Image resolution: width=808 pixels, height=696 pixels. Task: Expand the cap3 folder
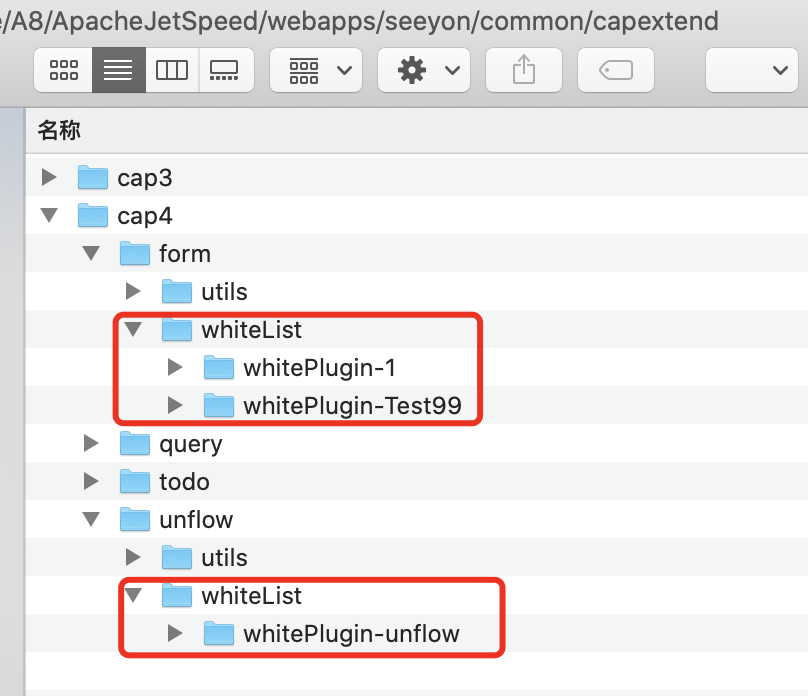point(48,178)
